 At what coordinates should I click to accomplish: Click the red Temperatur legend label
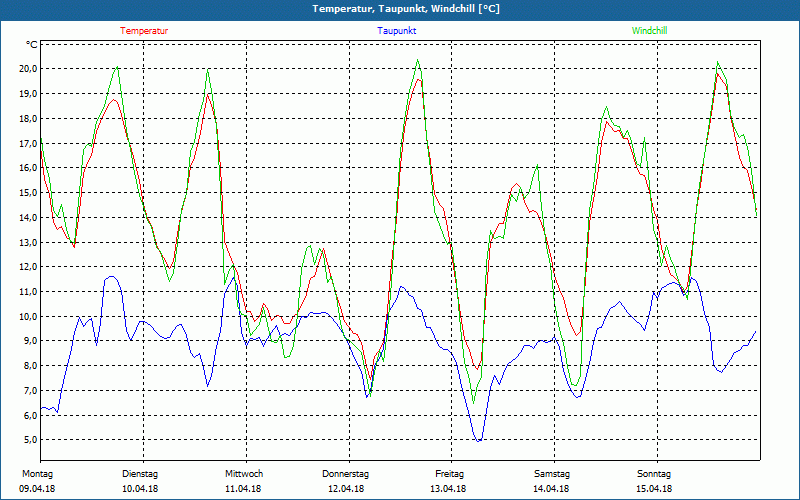coord(144,31)
